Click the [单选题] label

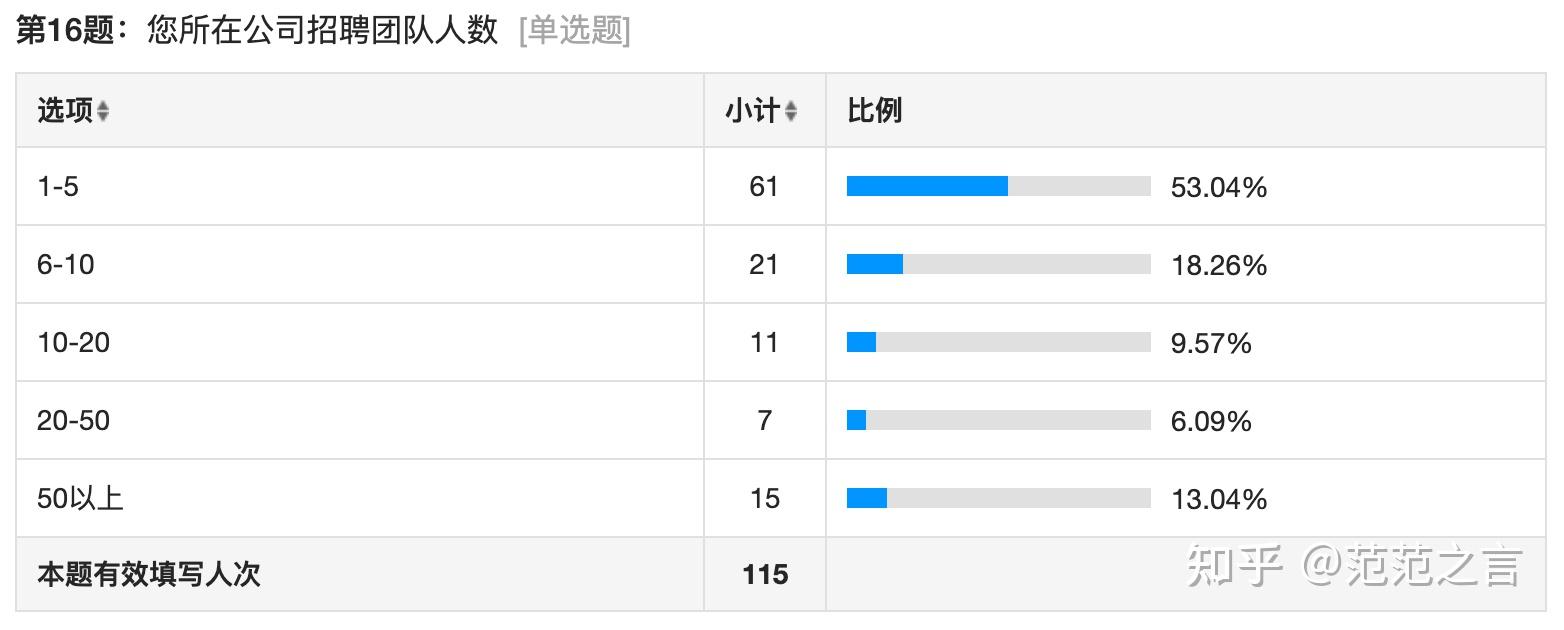574,31
